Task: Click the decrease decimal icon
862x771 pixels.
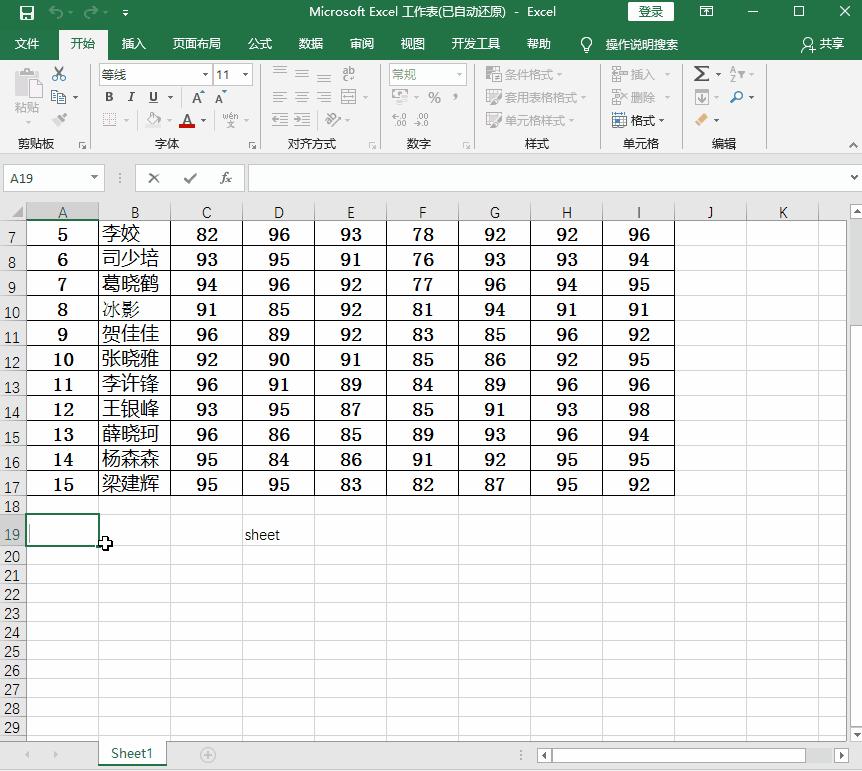Action: click(x=422, y=119)
